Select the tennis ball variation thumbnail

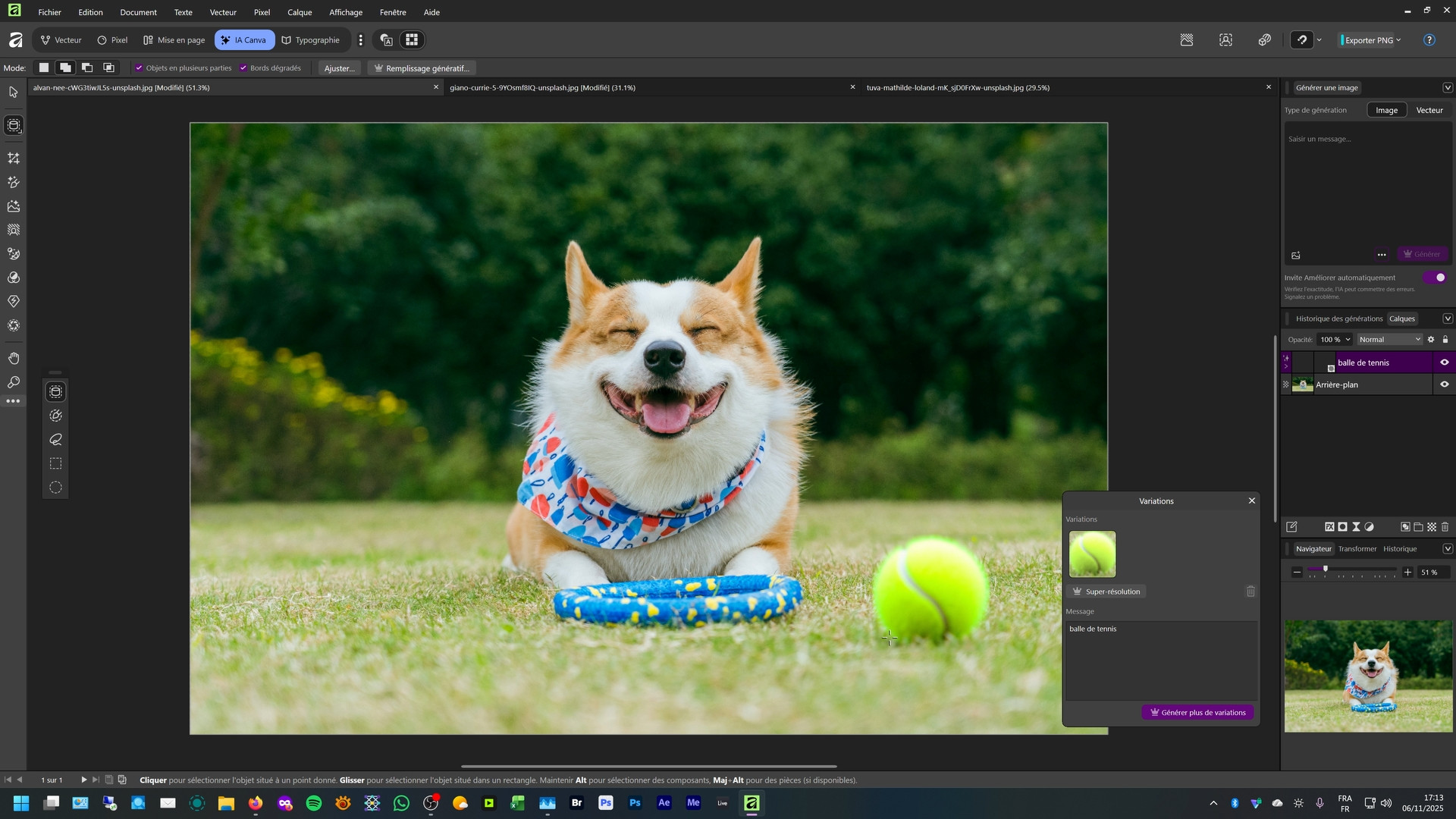(1092, 554)
